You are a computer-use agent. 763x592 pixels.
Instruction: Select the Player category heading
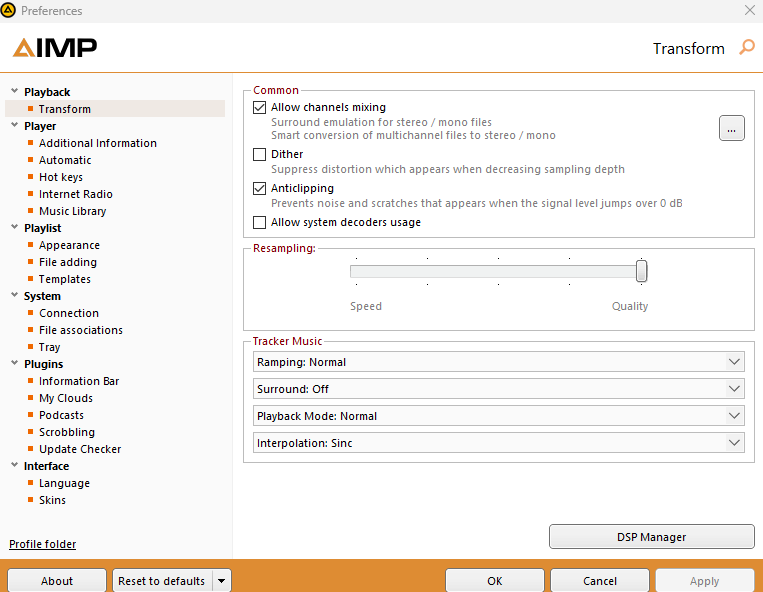click(40, 126)
